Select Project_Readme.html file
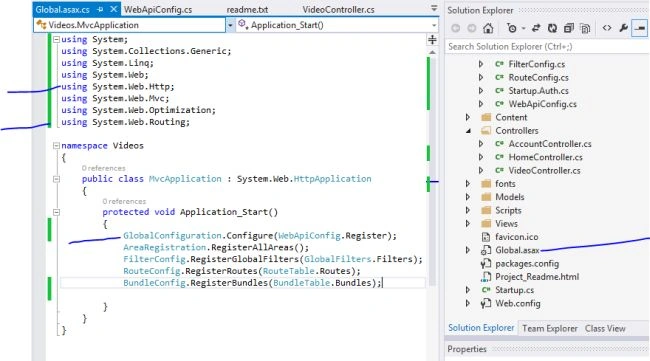 click(x=537, y=276)
